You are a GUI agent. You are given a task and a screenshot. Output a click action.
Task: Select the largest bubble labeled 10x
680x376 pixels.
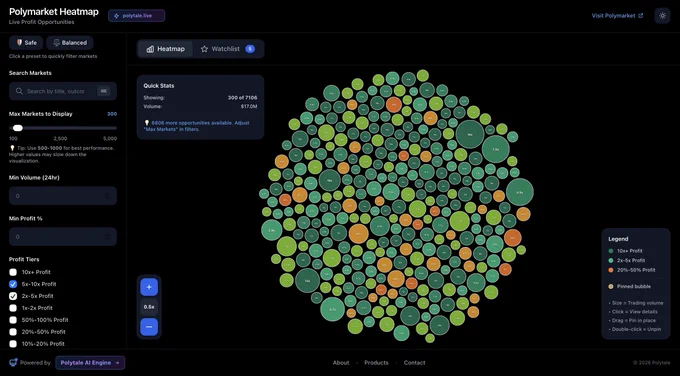tap(470, 134)
